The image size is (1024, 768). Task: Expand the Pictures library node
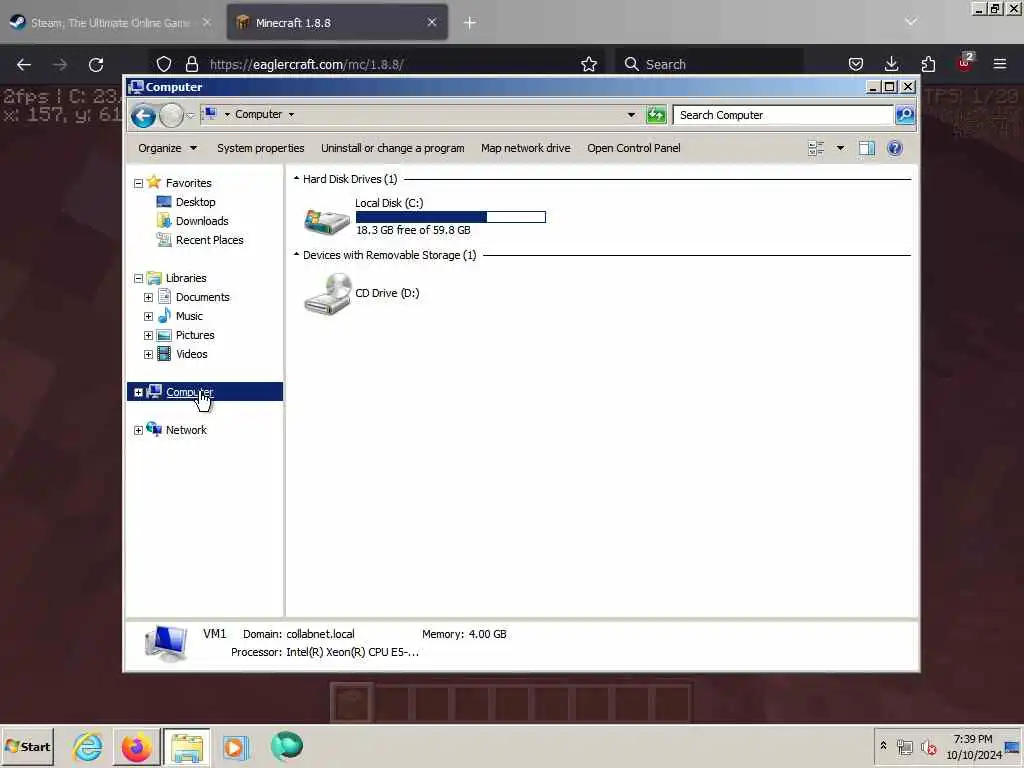pyautogui.click(x=148, y=335)
